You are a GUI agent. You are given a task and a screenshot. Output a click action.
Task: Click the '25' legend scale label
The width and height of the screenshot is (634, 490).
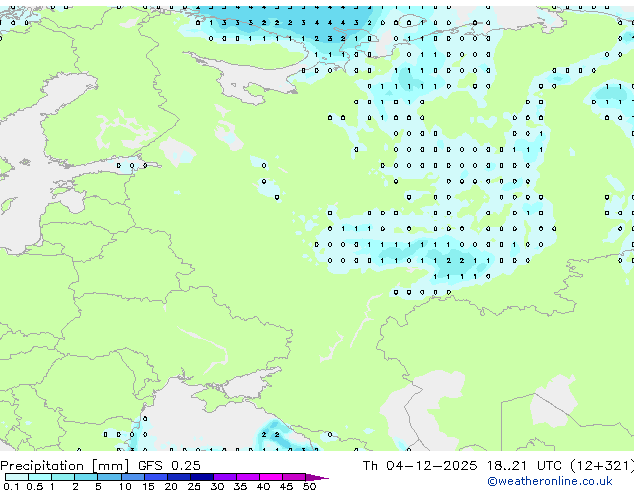click(194, 486)
